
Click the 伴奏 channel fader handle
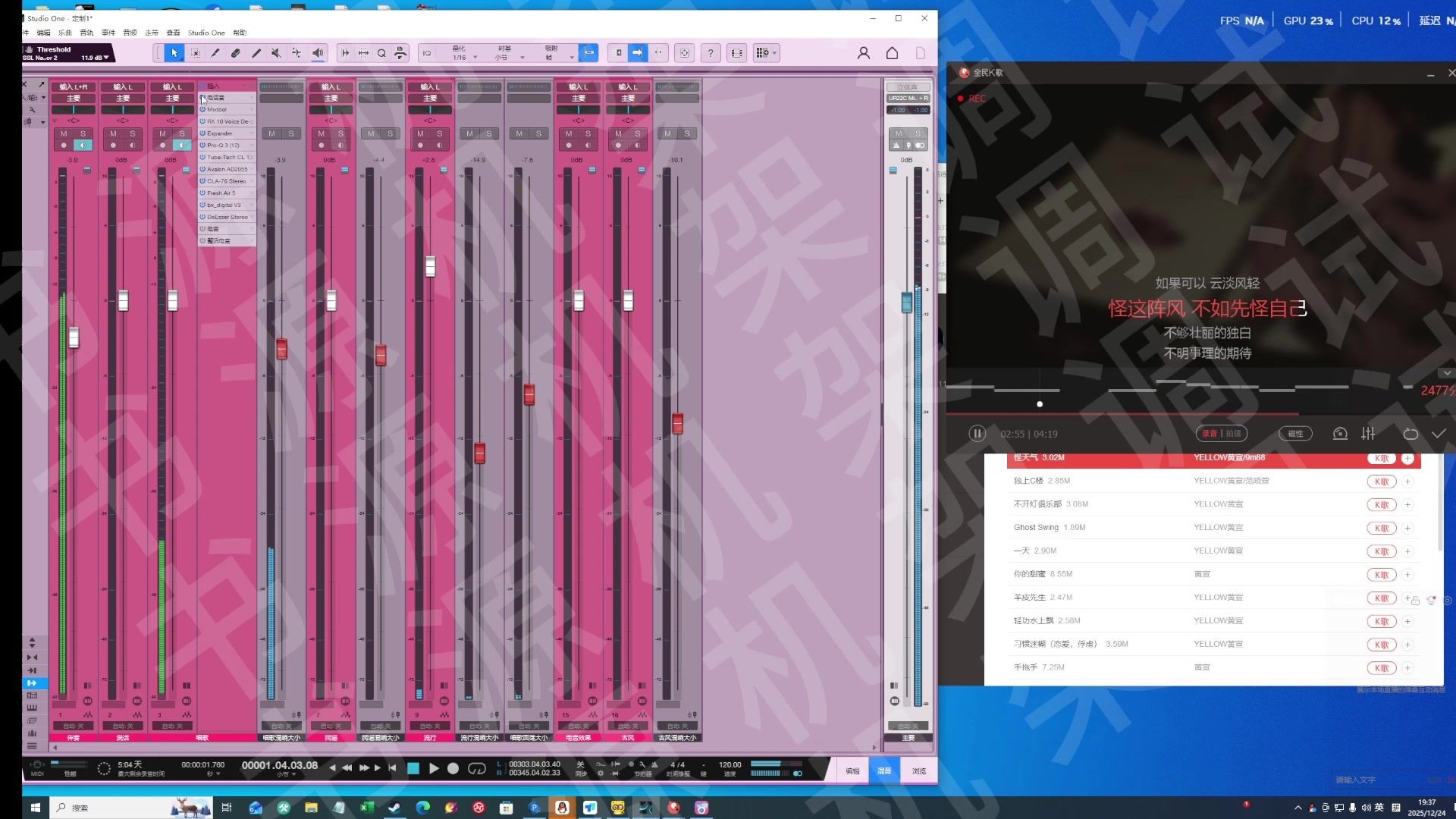74,337
